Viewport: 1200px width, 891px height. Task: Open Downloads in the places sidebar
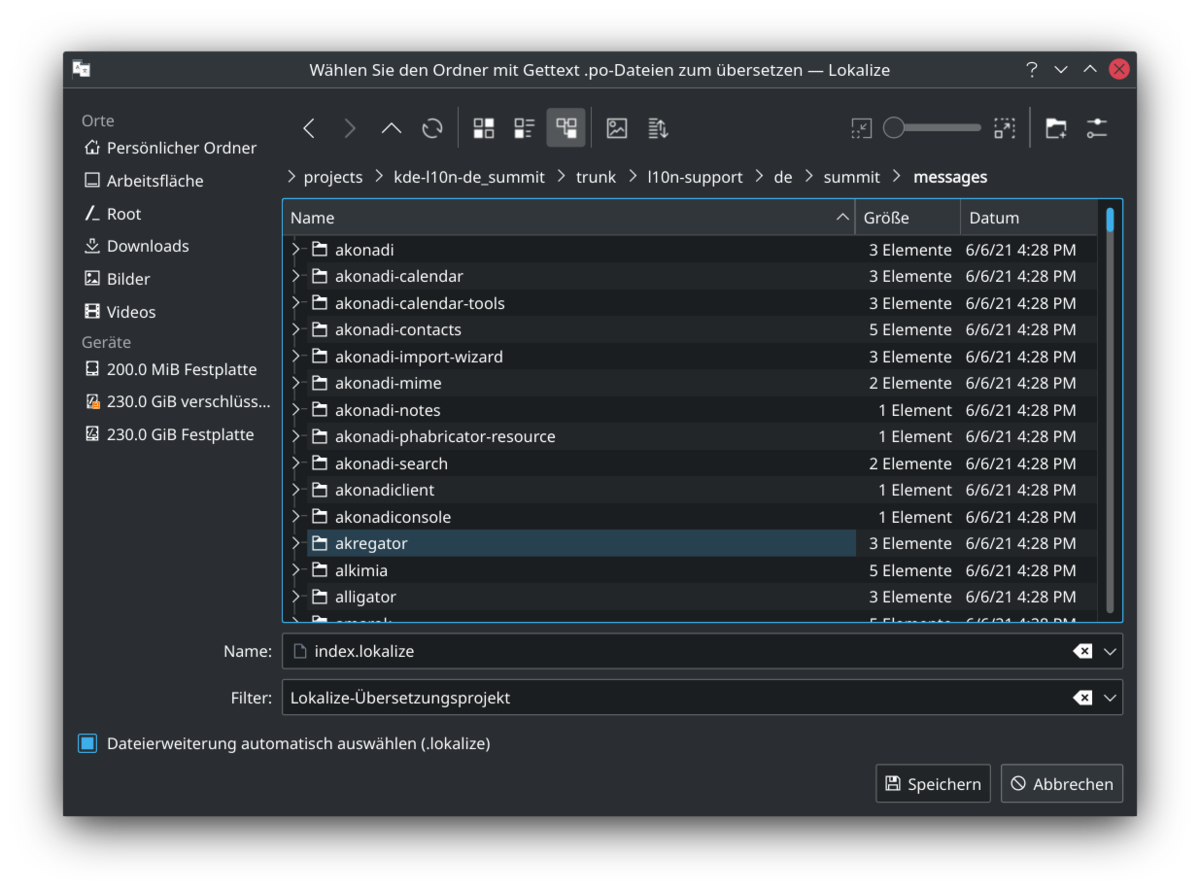(147, 246)
